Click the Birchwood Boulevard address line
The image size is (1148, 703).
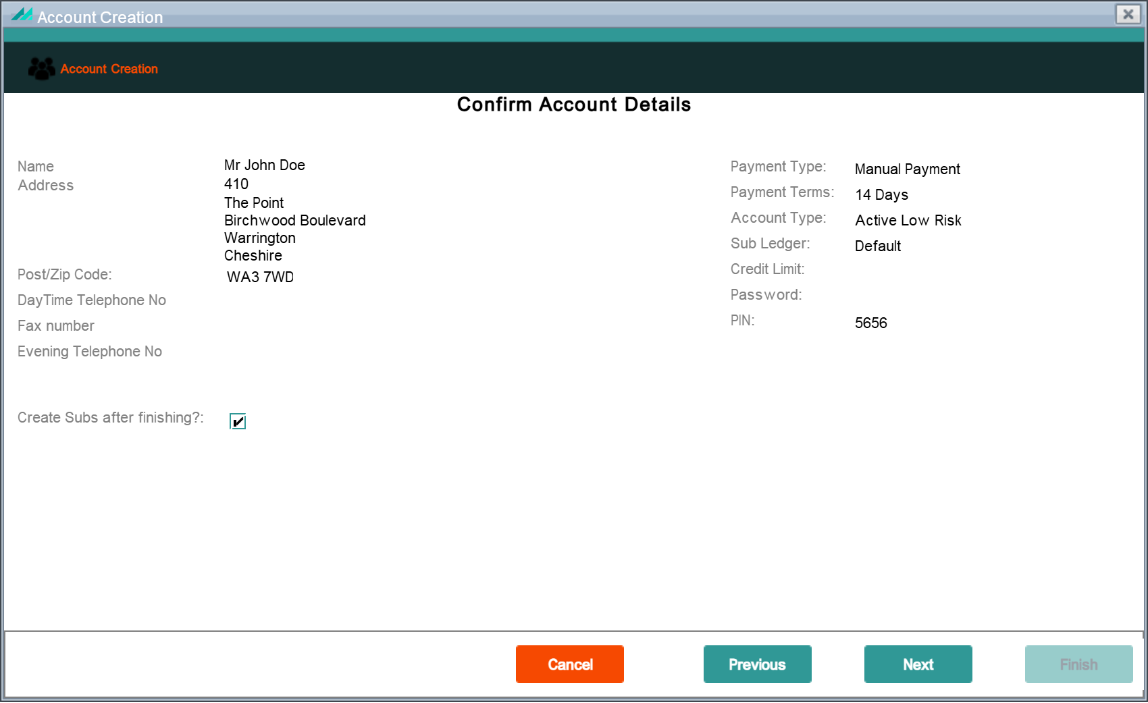(295, 220)
